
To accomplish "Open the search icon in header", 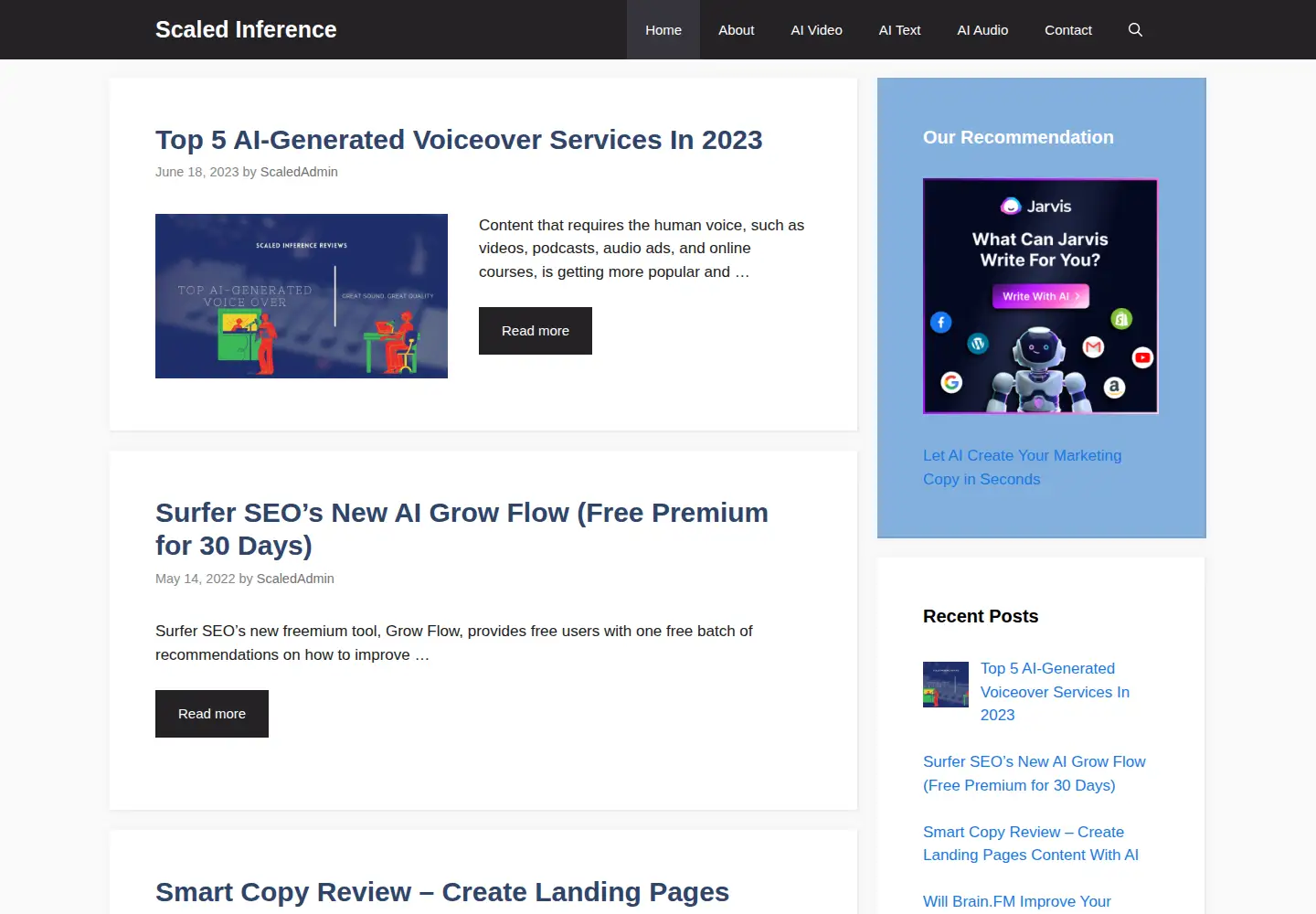I will (1135, 29).
